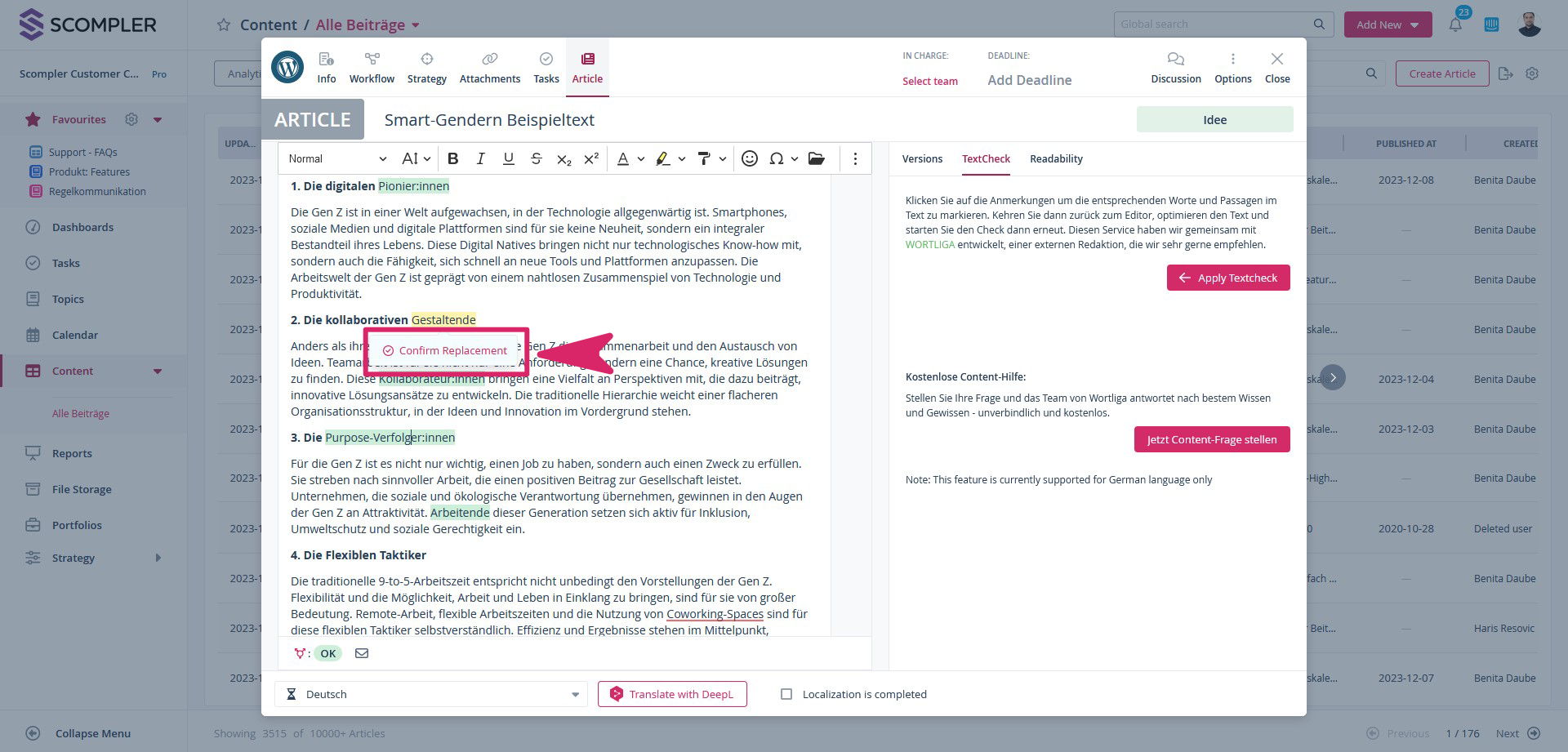Viewport: 1568px width, 752px height.
Task: Expand the Deutsch language dropdown
Action: tap(430, 694)
